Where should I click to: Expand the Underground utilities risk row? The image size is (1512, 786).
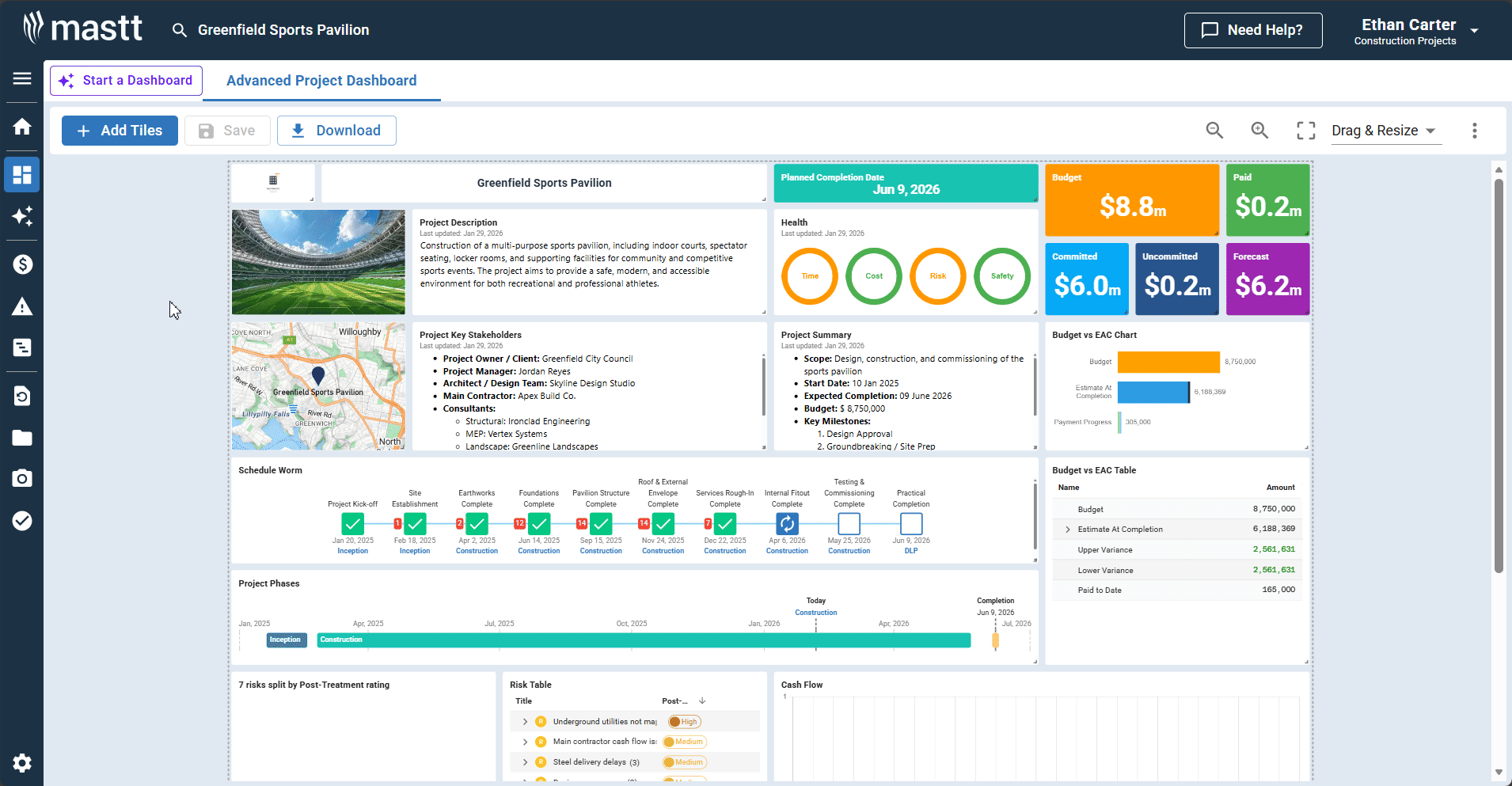tap(525, 722)
